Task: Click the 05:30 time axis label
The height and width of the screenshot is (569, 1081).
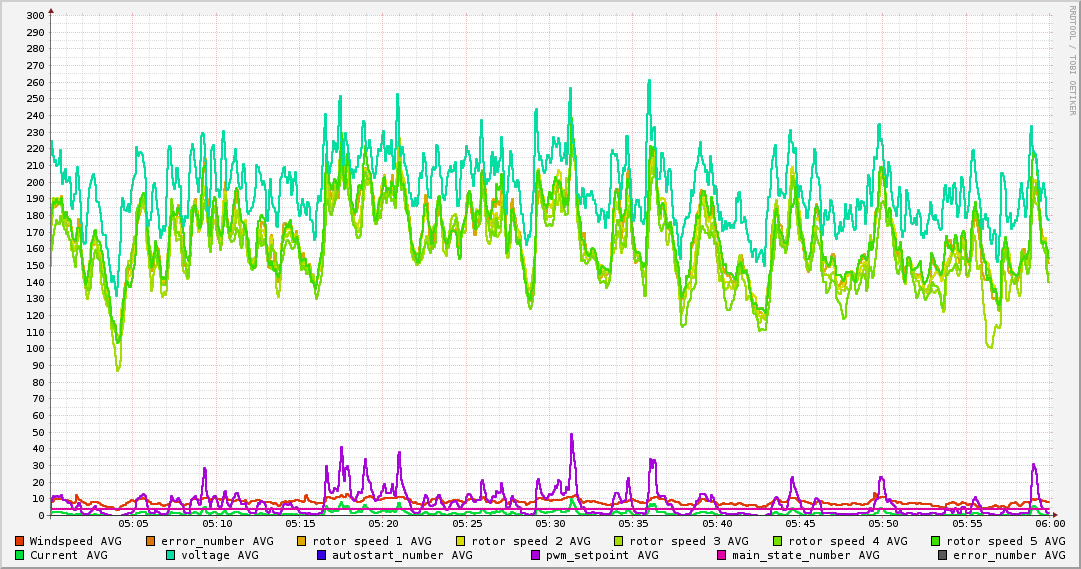Action: coord(550,524)
